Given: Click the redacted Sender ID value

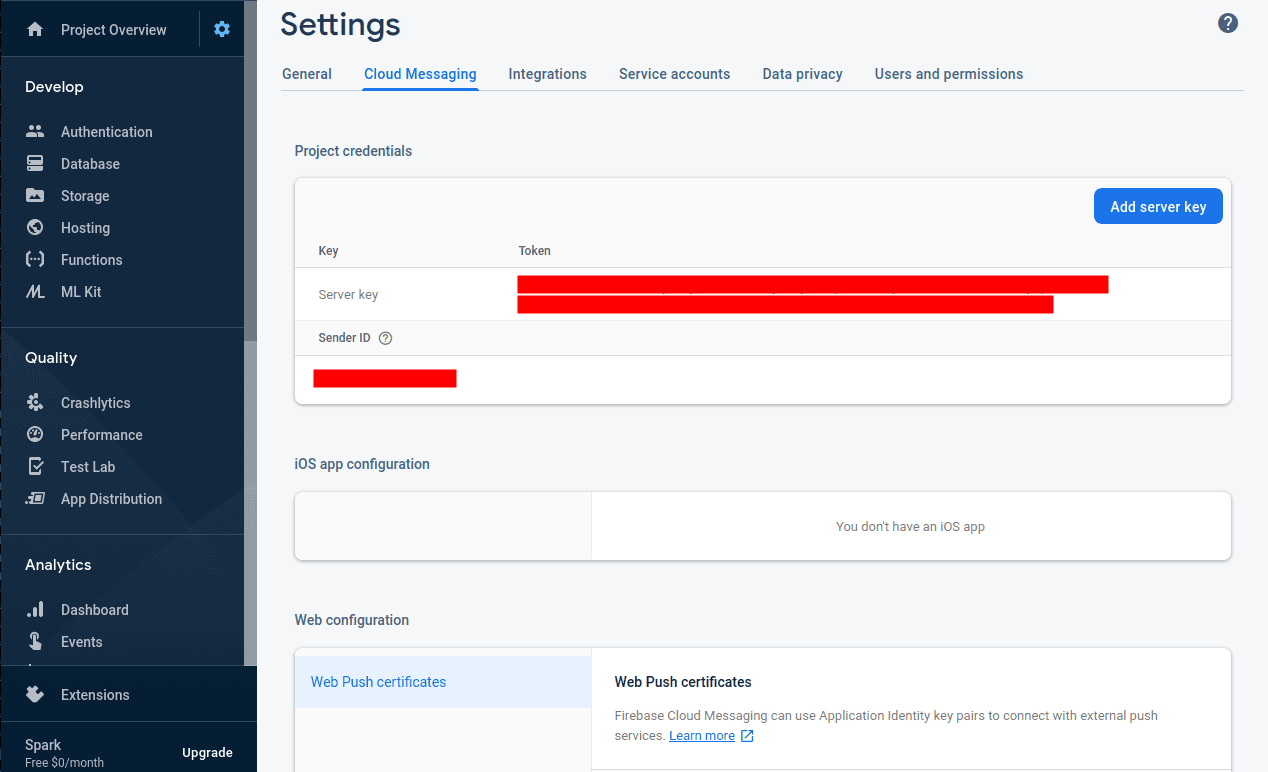Looking at the screenshot, I should [385, 378].
